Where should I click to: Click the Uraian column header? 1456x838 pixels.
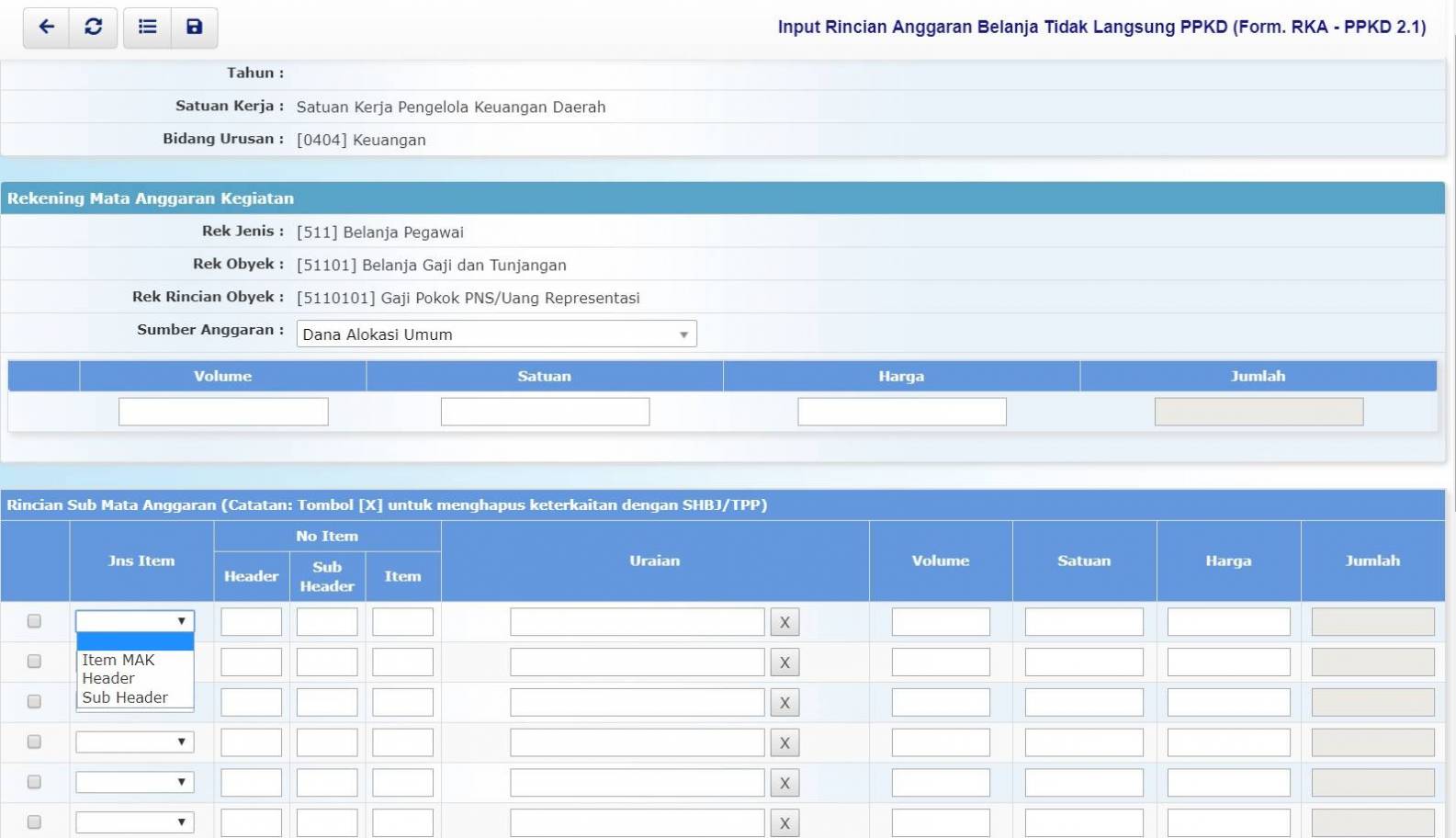click(x=655, y=561)
